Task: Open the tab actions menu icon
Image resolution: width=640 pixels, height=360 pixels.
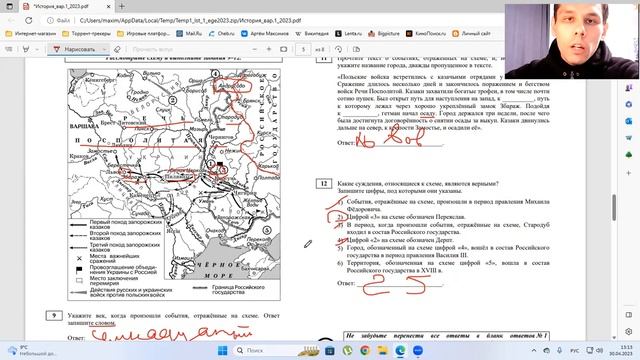Action: point(10,6)
